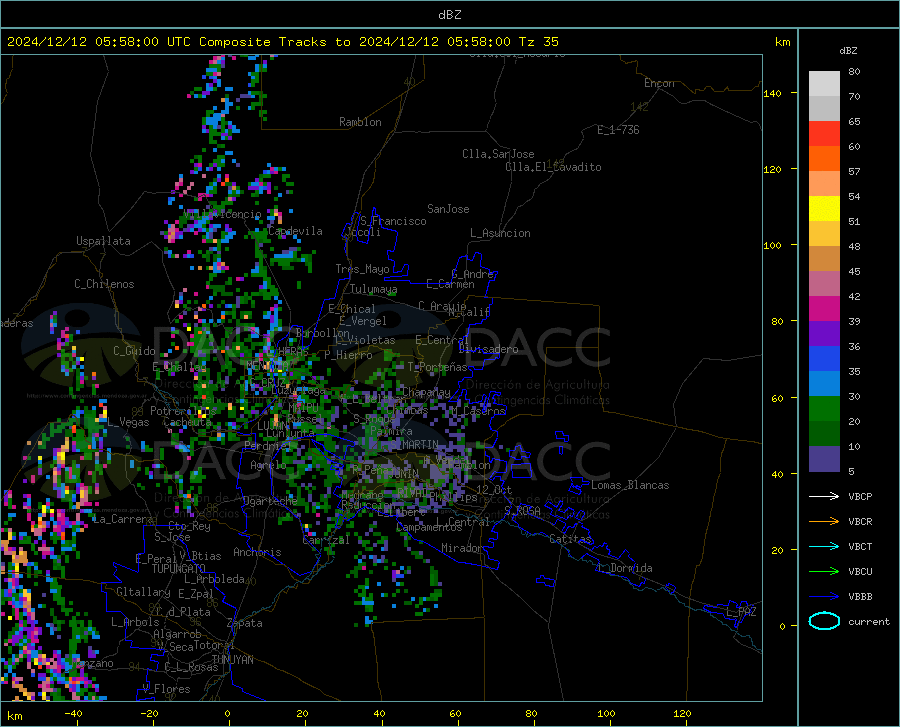Click the C_Chilenos place label
The width and height of the screenshot is (900, 727).
click(x=104, y=284)
